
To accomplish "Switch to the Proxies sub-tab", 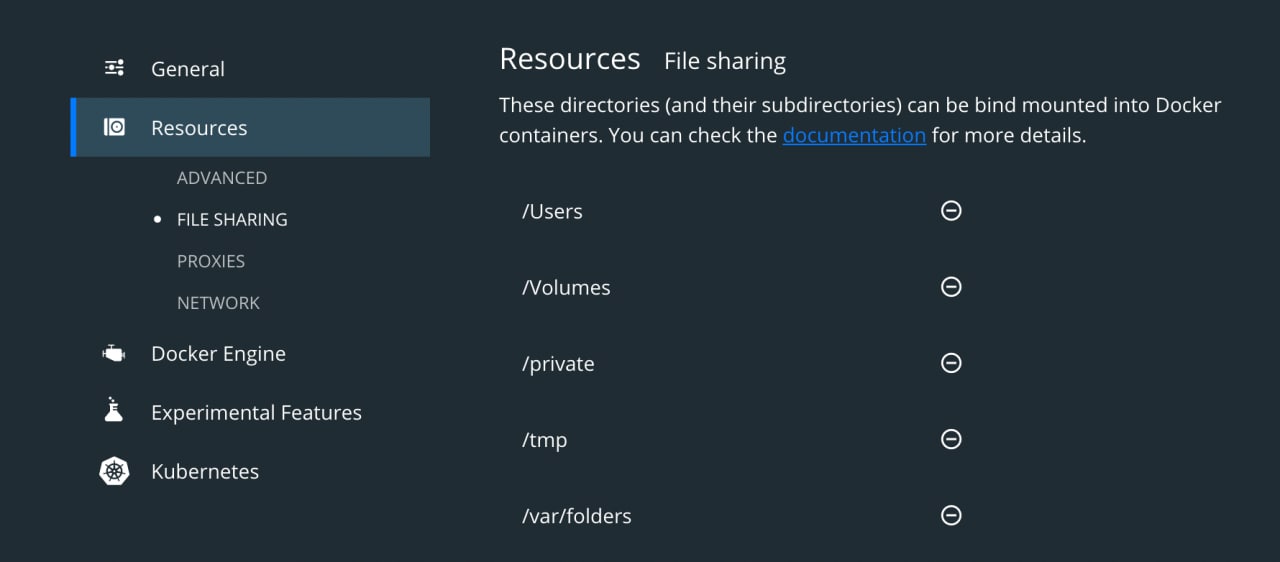I will 211,261.
